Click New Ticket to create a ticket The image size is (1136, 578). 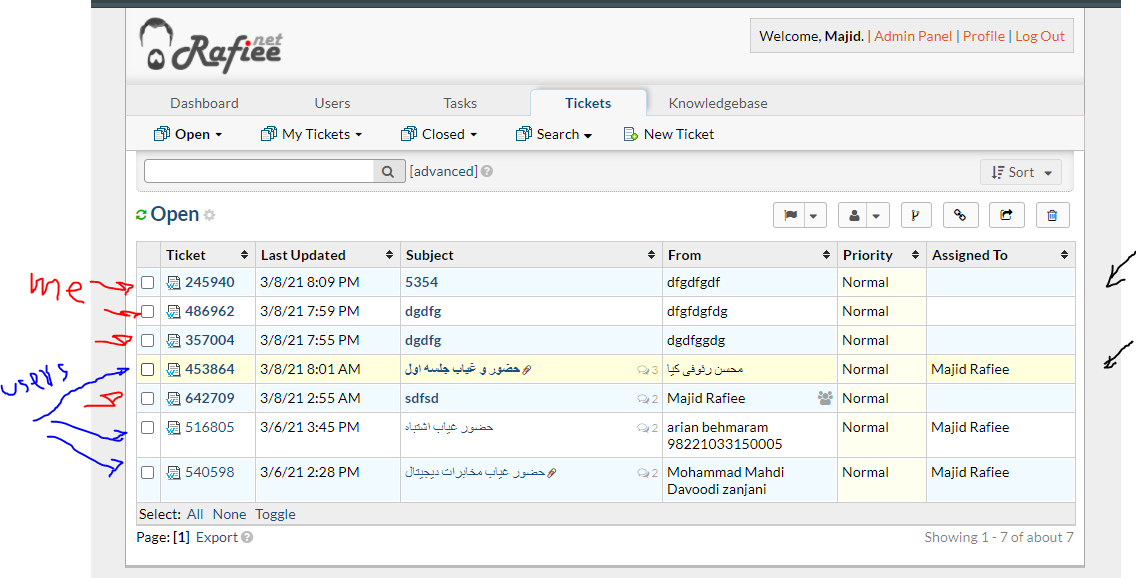pyautogui.click(x=669, y=134)
